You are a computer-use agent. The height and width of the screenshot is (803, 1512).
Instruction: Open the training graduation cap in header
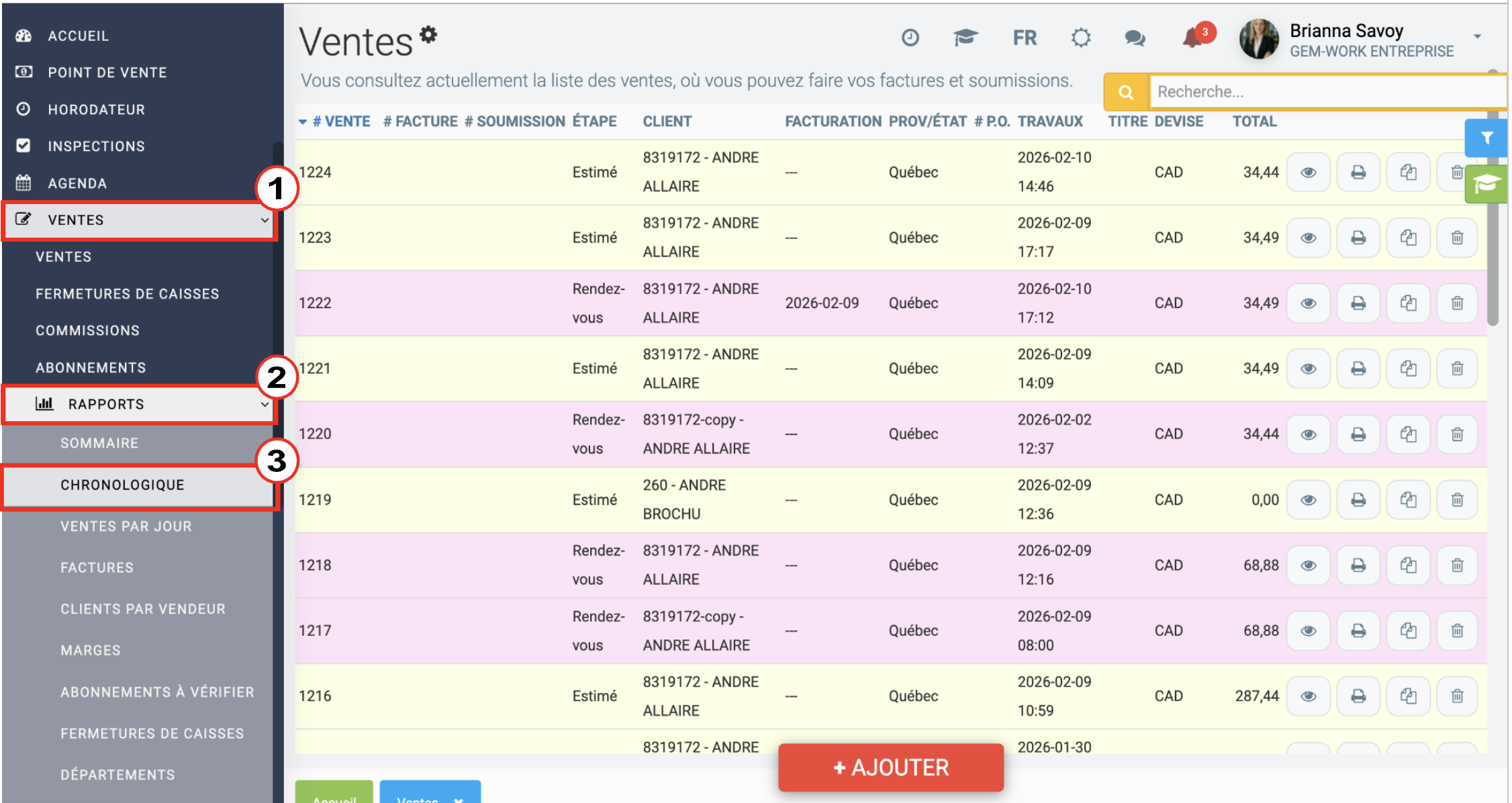(x=965, y=38)
